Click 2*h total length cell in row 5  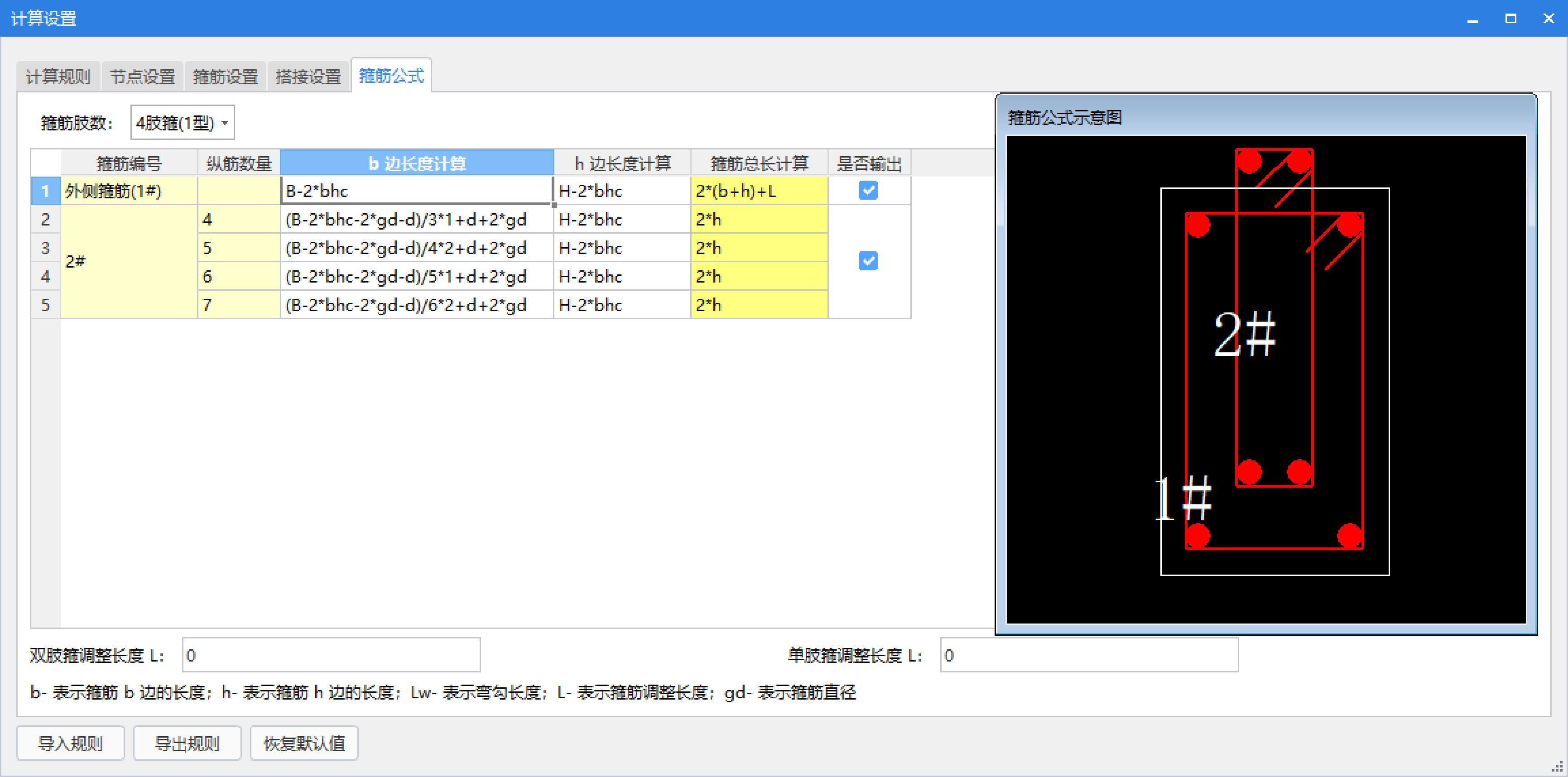coord(759,304)
